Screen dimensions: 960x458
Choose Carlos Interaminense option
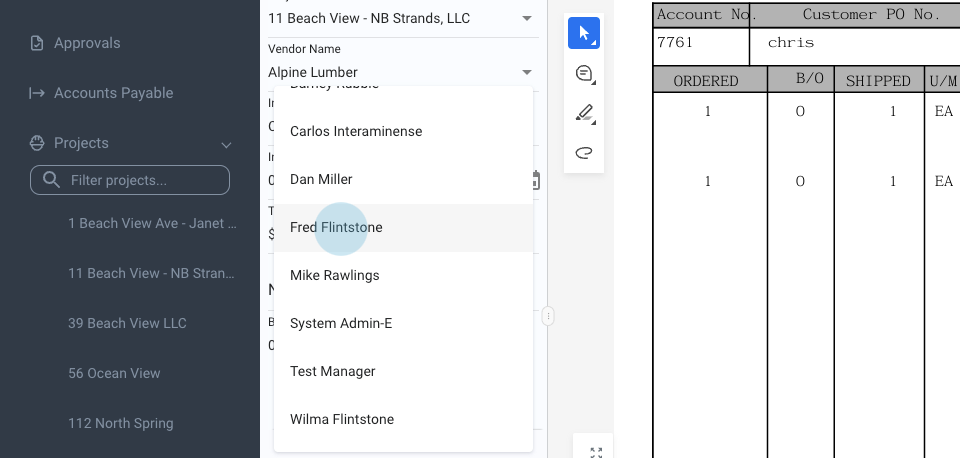[x=356, y=132]
